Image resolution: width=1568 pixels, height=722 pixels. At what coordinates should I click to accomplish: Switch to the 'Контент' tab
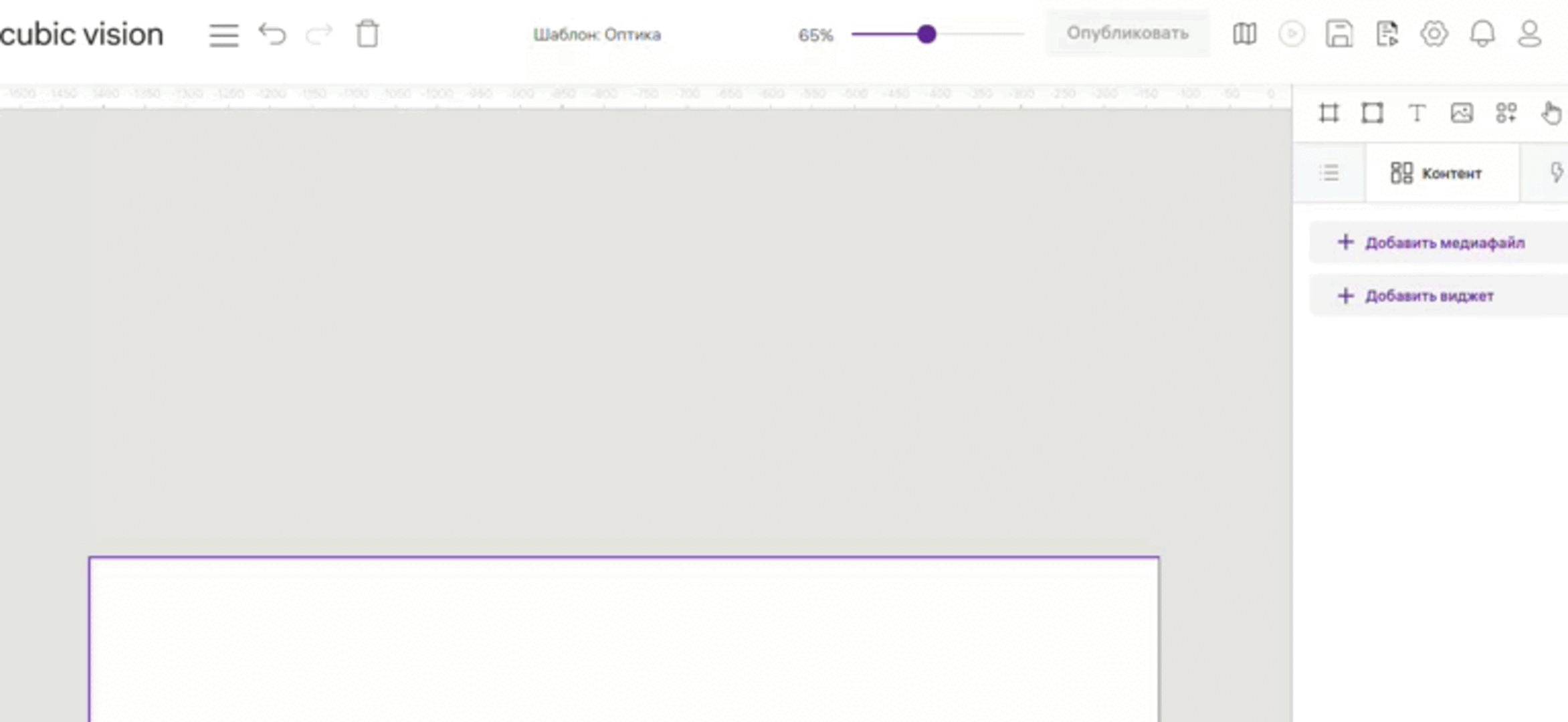(1437, 173)
